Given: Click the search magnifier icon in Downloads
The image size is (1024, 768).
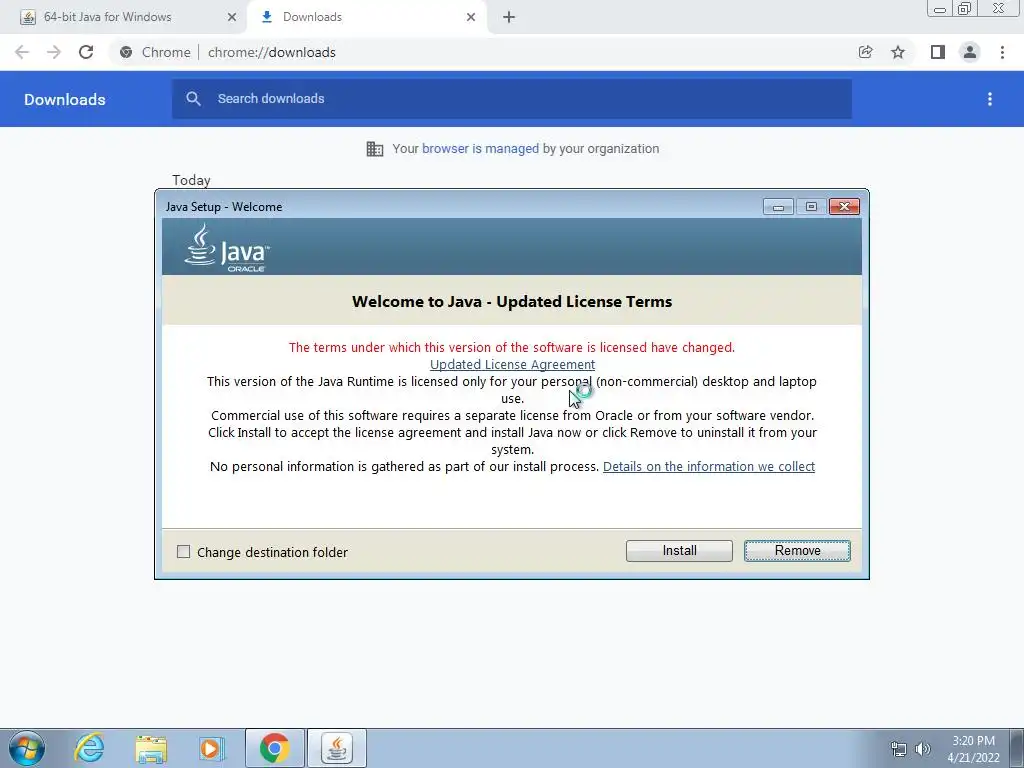Looking at the screenshot, I should pos(193,99).
